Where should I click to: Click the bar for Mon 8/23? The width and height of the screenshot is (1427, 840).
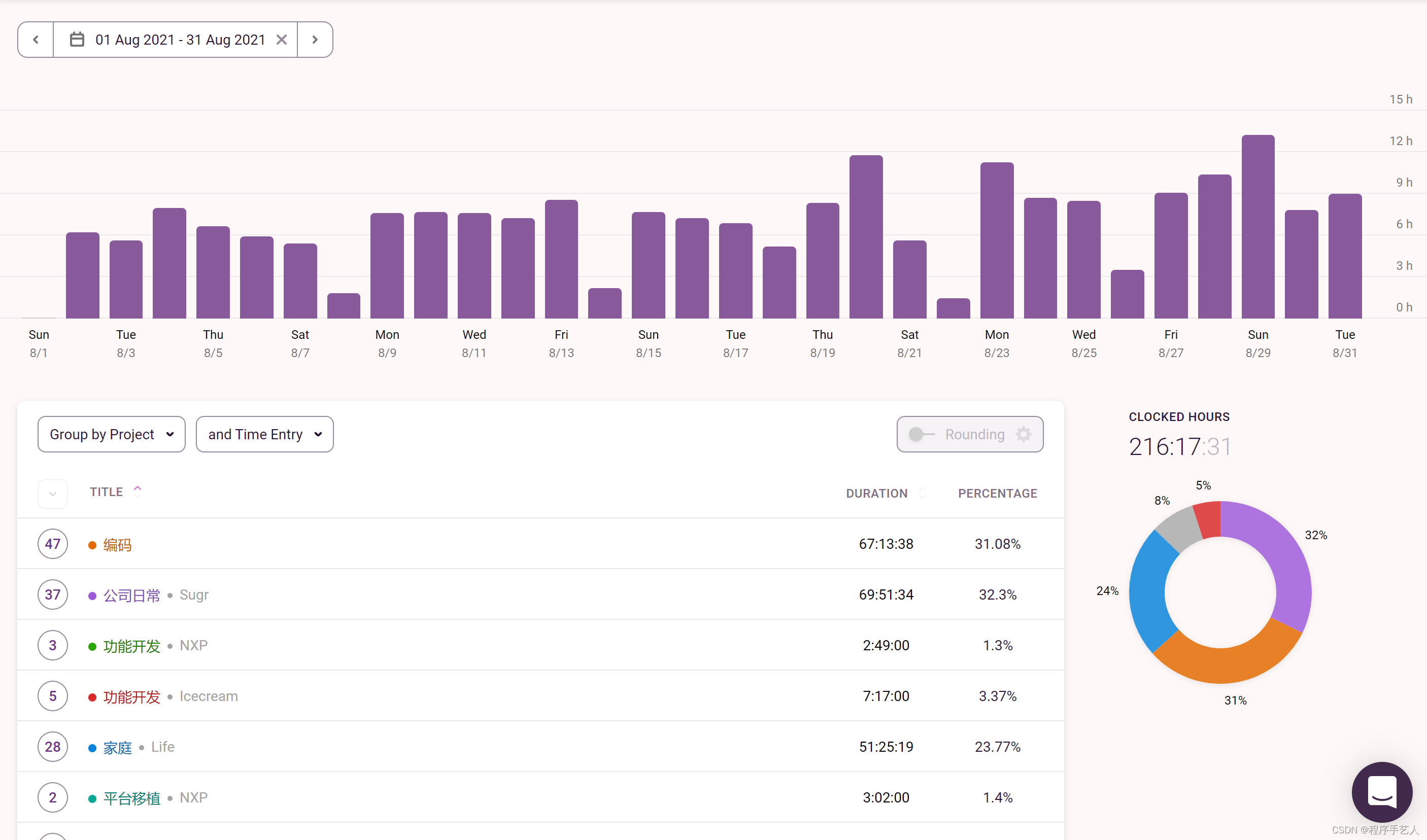(997, 240)
